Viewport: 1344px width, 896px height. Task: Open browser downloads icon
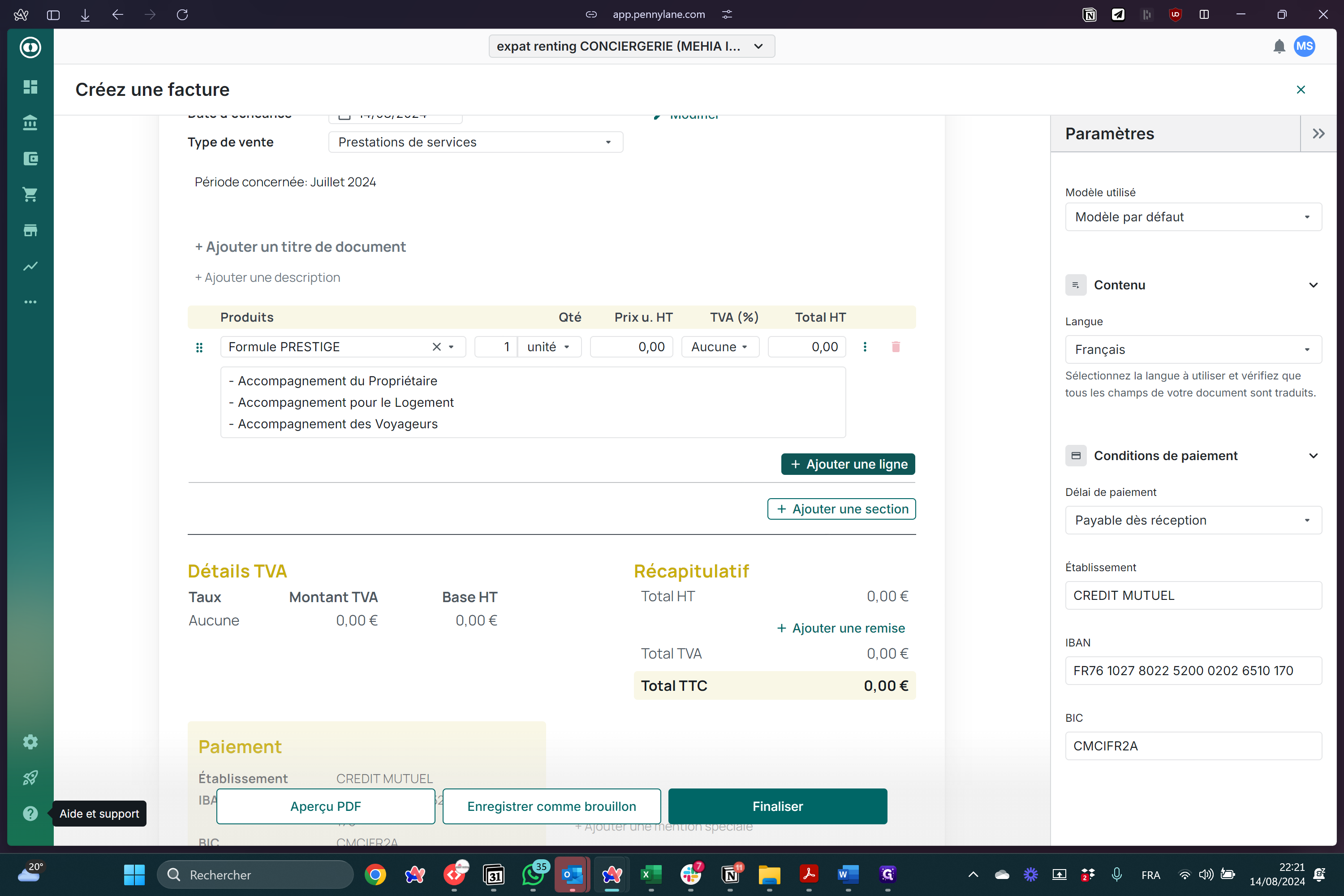click(85, 14)
